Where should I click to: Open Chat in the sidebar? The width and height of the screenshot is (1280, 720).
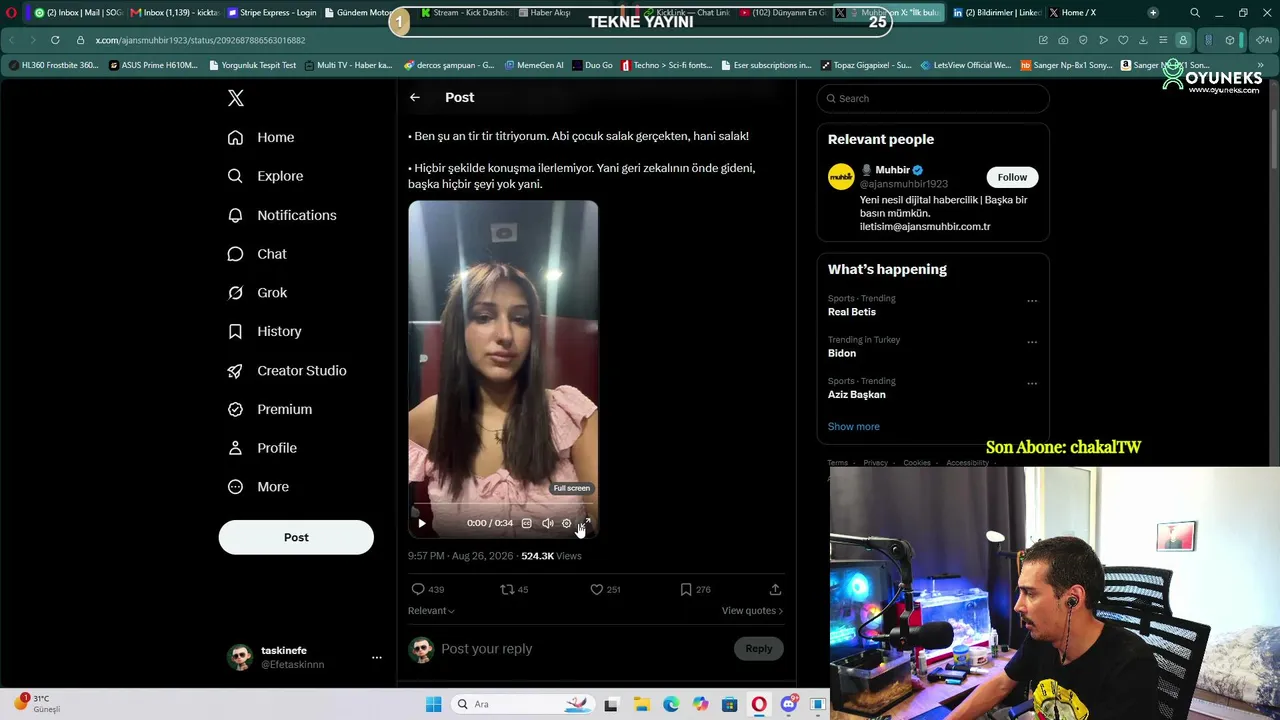(257, 254)
